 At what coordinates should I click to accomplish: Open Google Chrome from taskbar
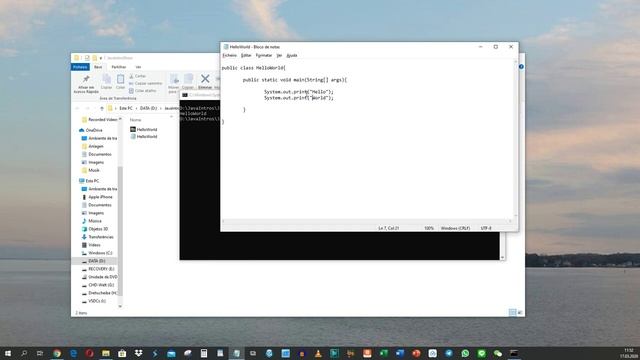tap(57, 353)
